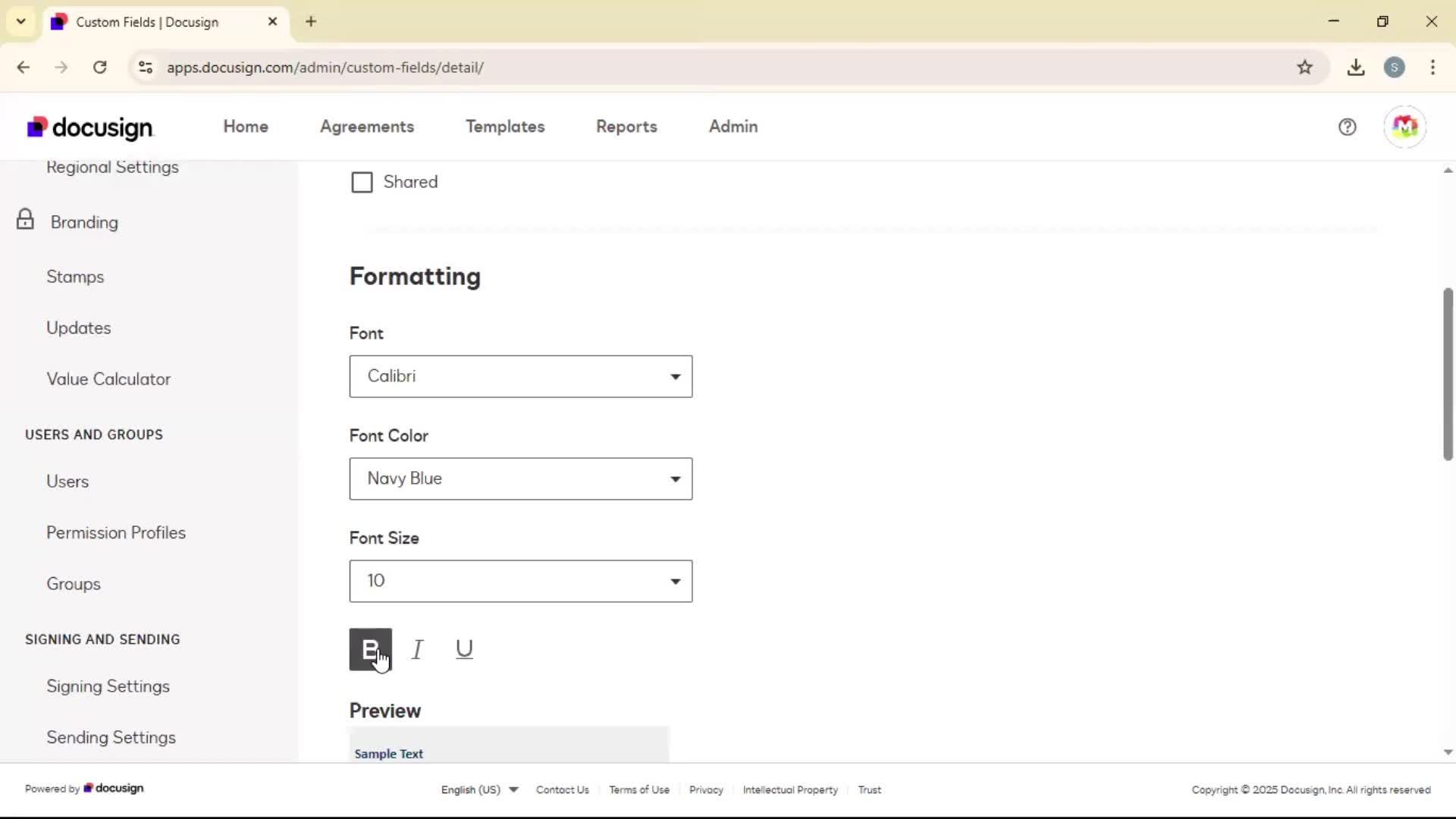Open Updates in the sidebar
Screen dimensions: 1456x819
click(78, 328)
